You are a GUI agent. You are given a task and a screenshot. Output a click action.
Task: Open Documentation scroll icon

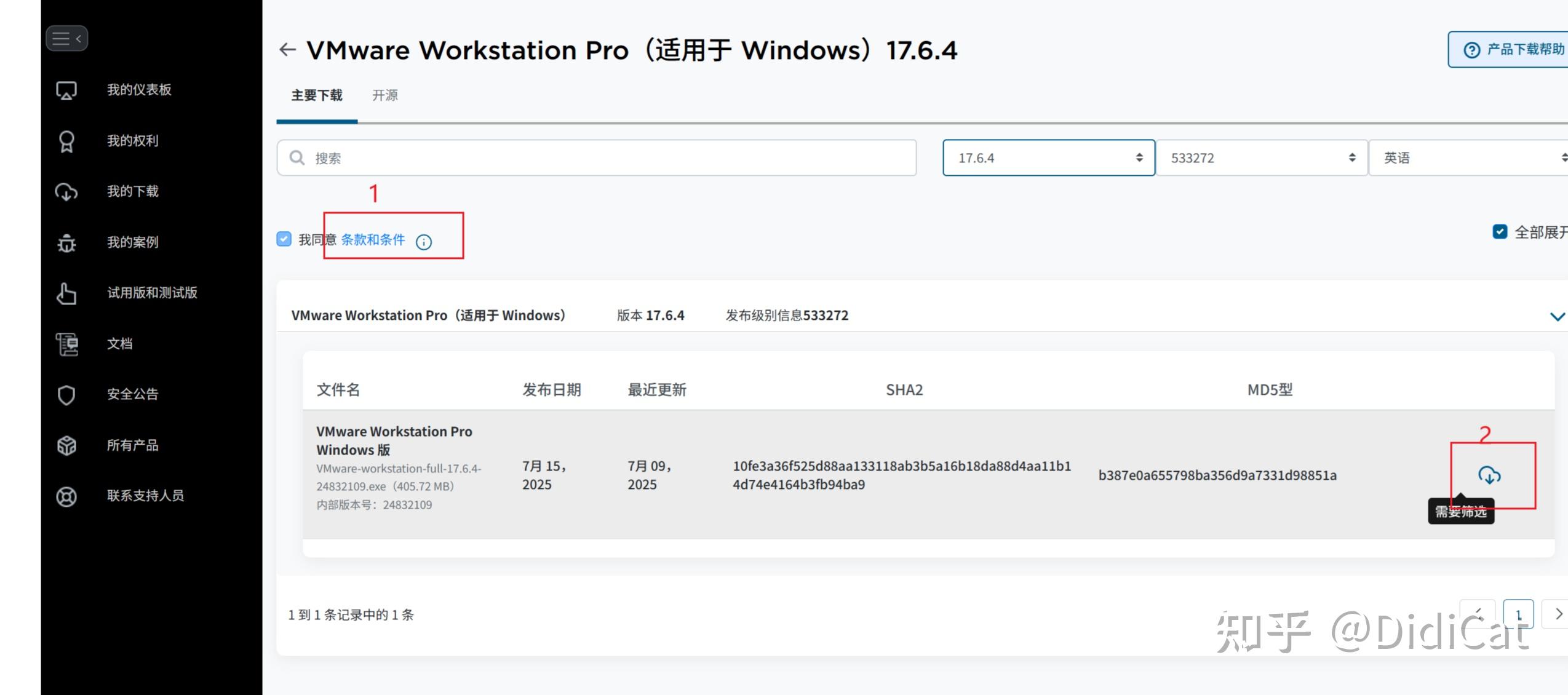tap(66, 344)
